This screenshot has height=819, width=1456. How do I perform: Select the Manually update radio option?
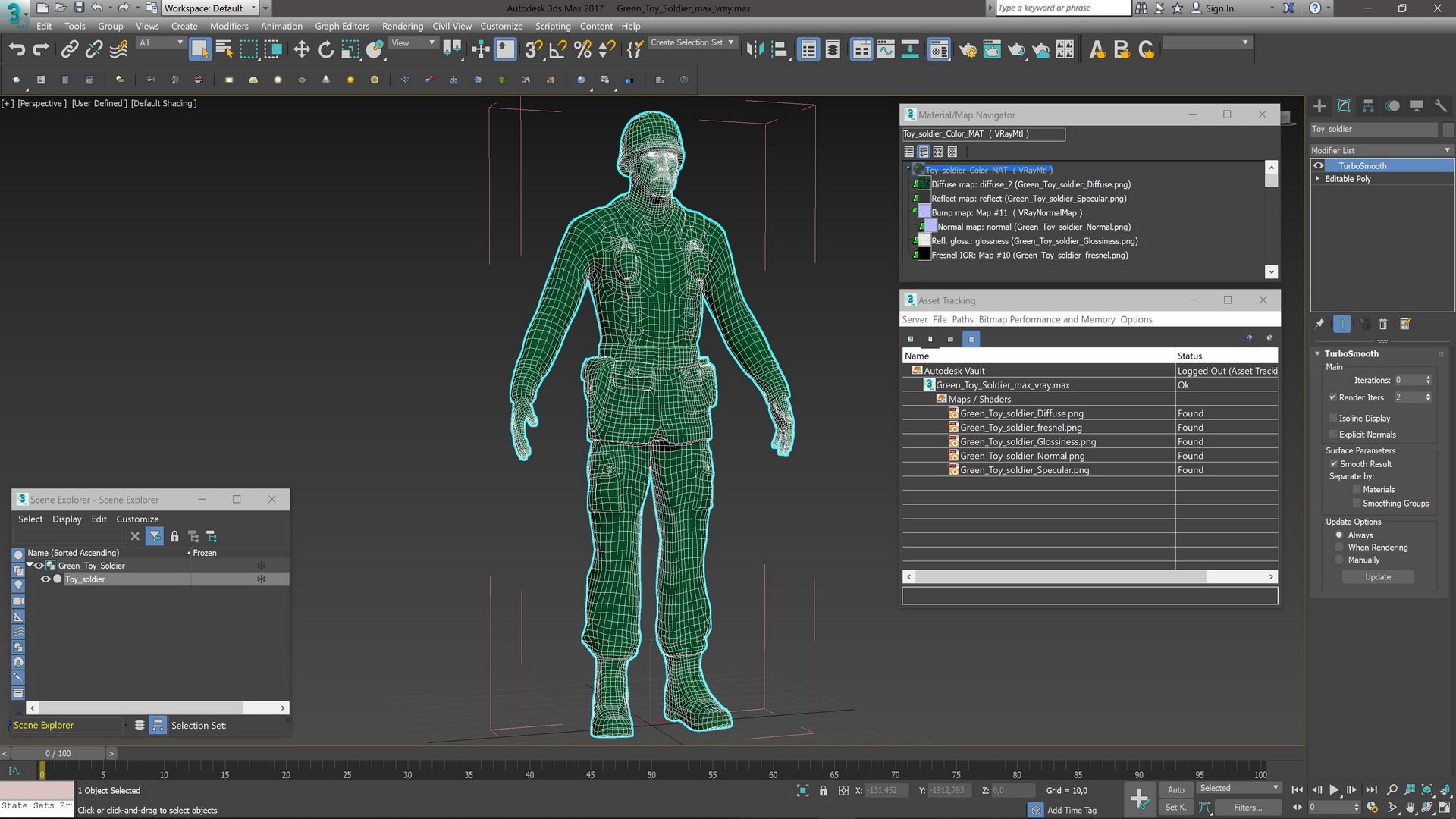1339,560
